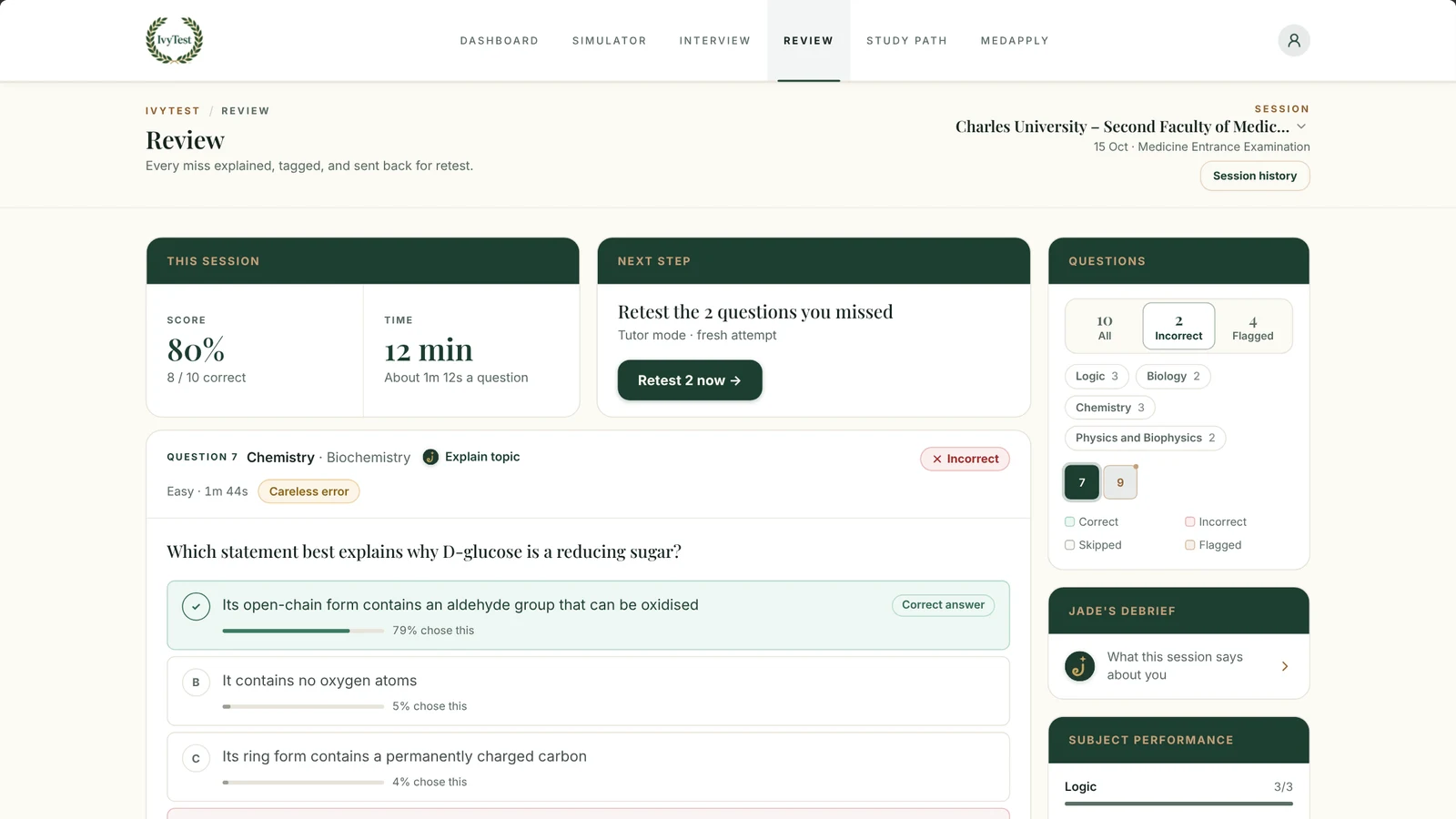Image resolution: width=1456 pixels, height=819 pixels.
Task: Open the Interview nav item
Action: coord(715,41)
